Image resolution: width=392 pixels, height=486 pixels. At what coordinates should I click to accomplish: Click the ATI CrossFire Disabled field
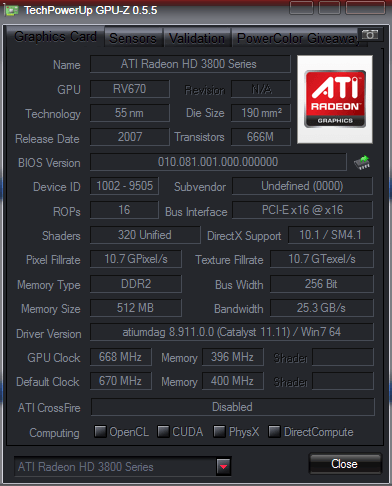pos(232,407)
